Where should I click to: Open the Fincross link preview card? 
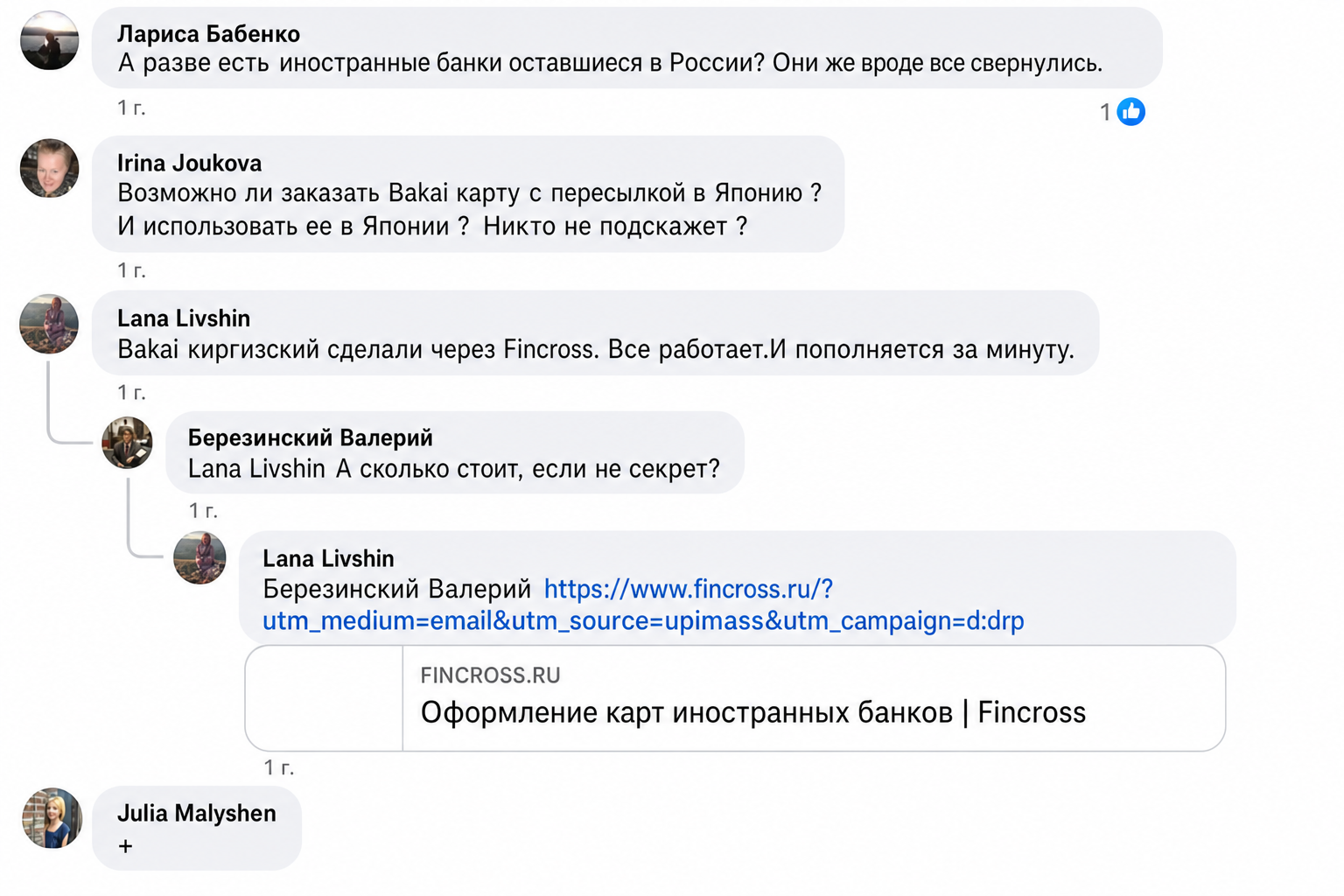735,698
